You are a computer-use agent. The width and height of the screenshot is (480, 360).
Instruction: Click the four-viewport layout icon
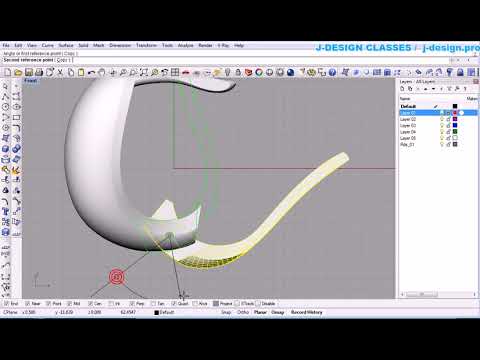point(175,72)
